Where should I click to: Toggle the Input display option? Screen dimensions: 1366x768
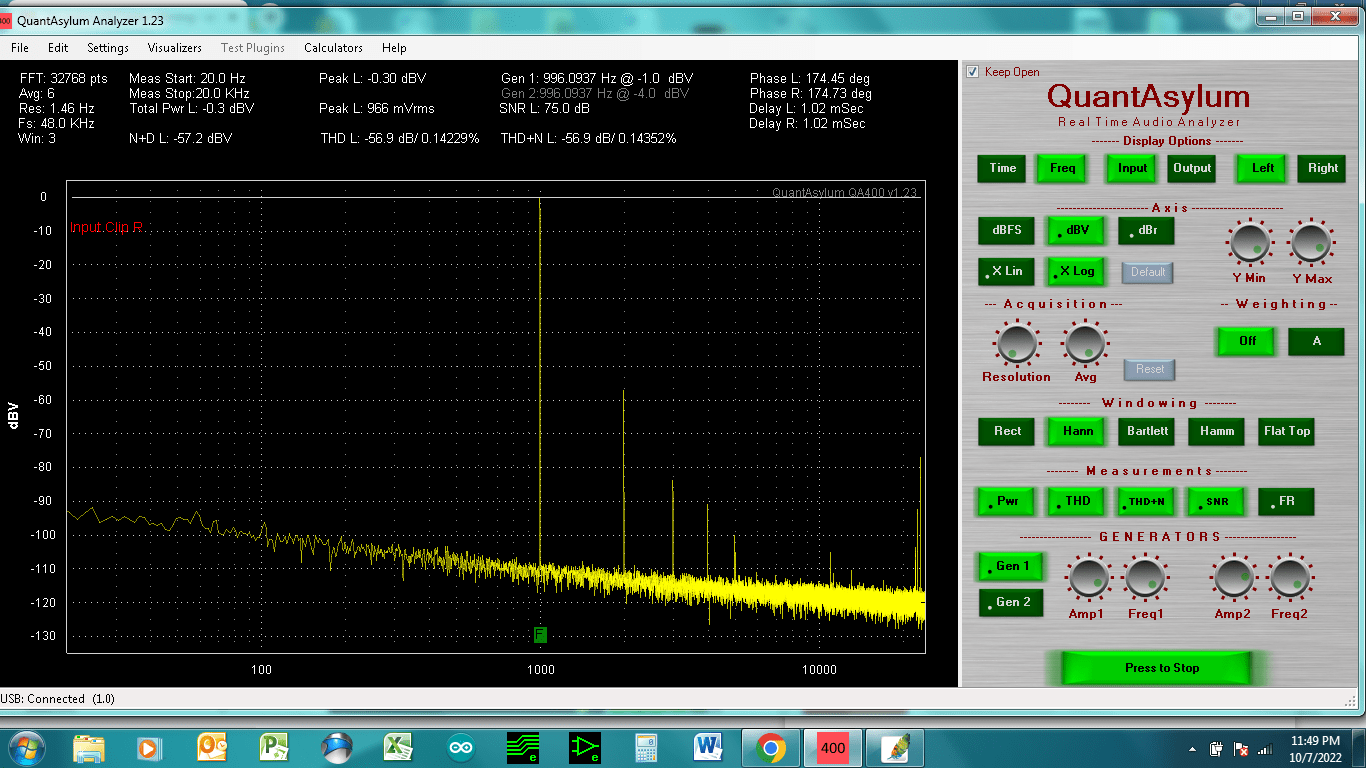tap(1132, 168)
